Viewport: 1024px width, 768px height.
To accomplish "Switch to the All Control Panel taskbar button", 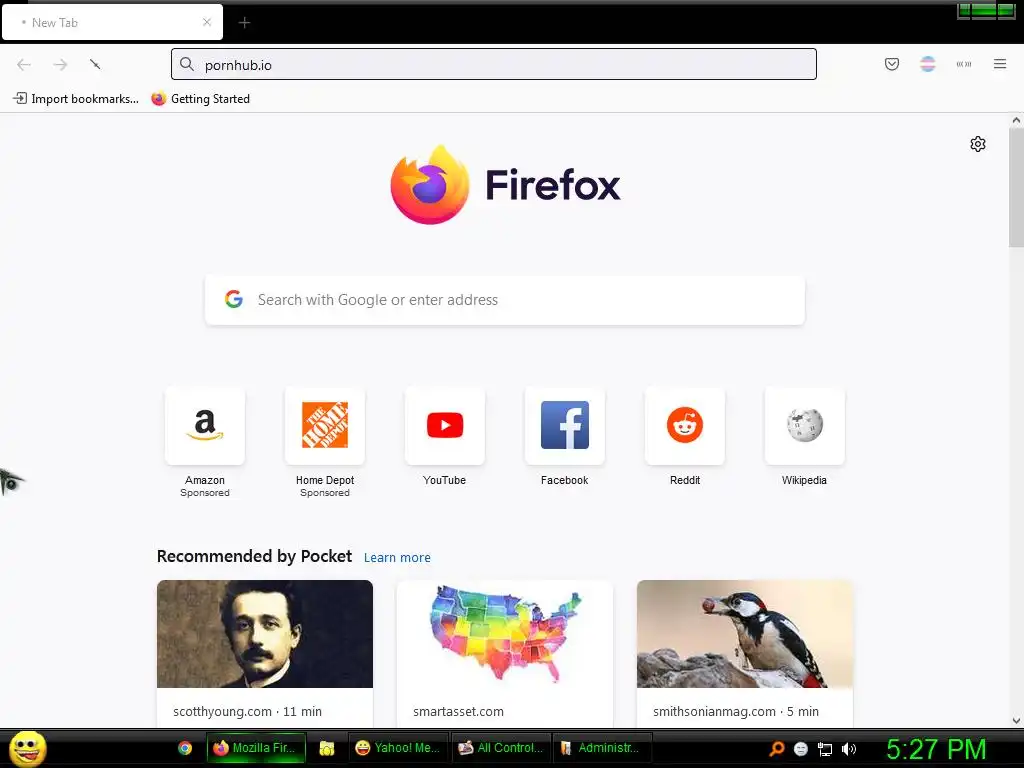I will tap(502, 748).
